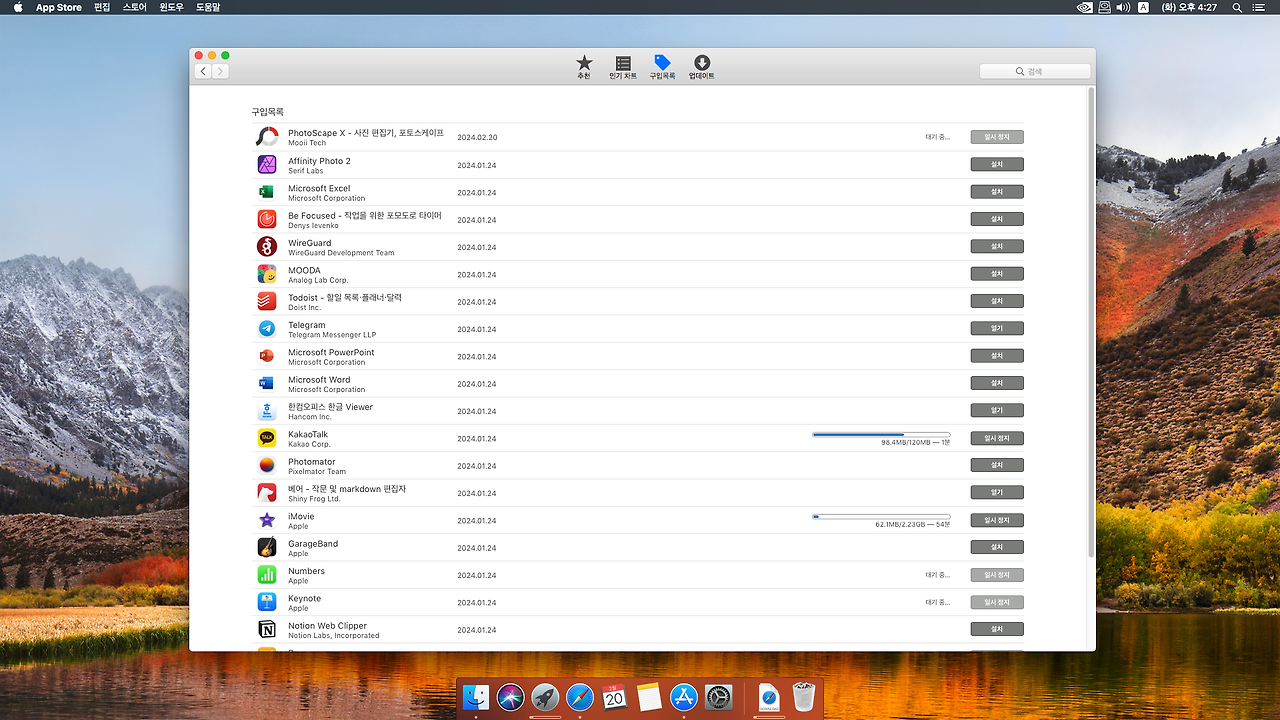Launch Siri from the Dock
The width and height of the screenshot is (1280, 720).
point(511,698)
